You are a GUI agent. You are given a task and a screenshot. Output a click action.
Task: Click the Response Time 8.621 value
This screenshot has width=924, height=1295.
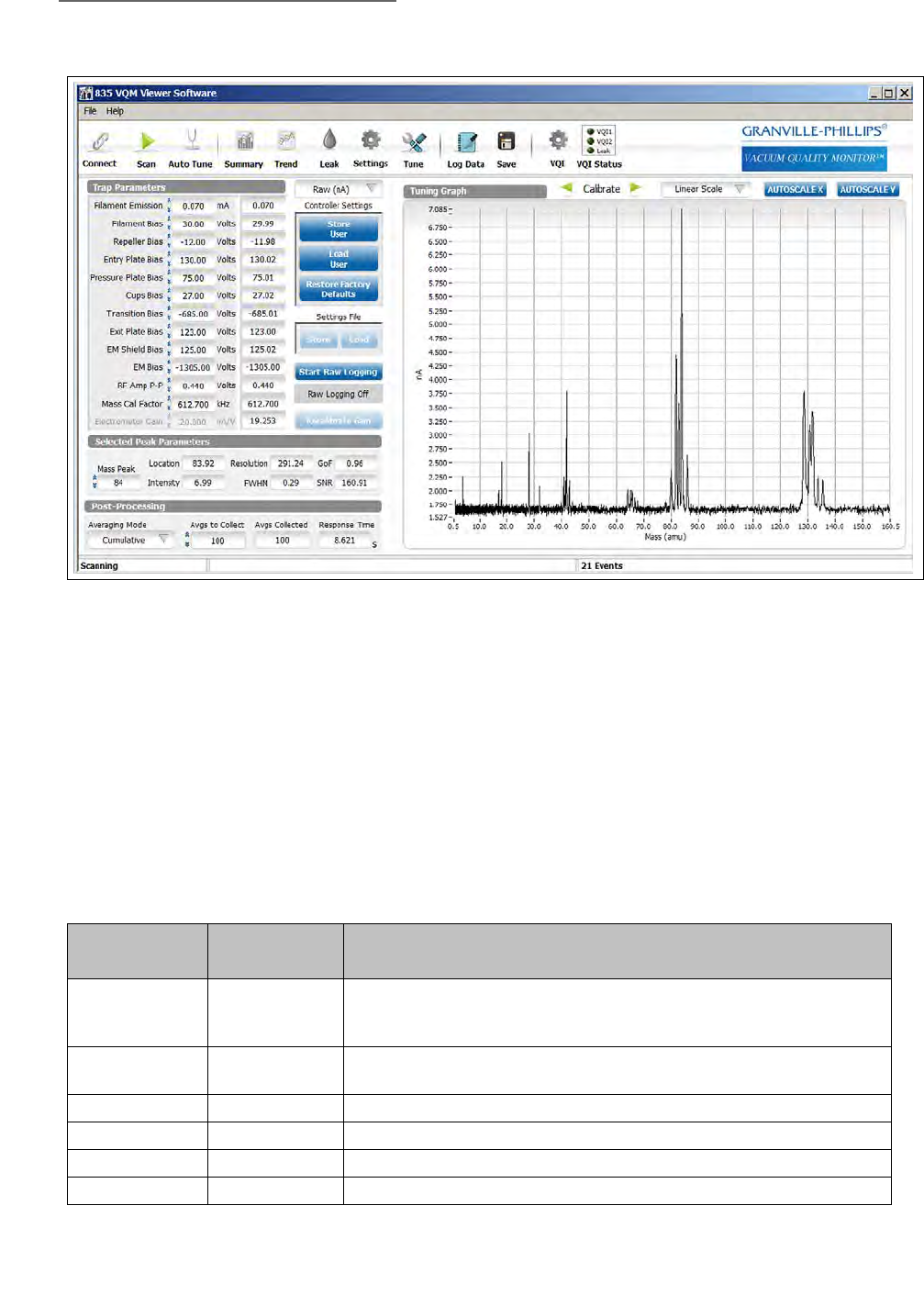pyautogui.click(x=344, y=541)
